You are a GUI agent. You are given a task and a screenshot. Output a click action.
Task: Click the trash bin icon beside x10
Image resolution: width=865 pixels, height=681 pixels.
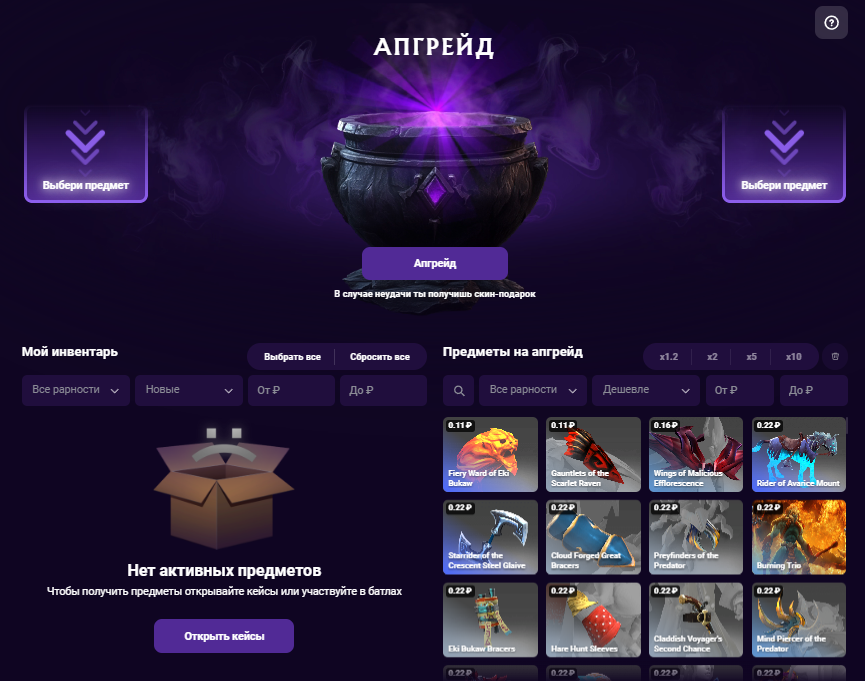pos(835,357)
